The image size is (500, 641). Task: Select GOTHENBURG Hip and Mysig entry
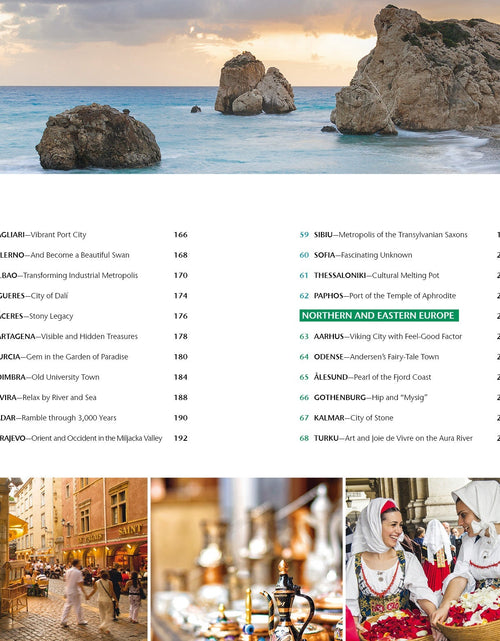point(371,397)
